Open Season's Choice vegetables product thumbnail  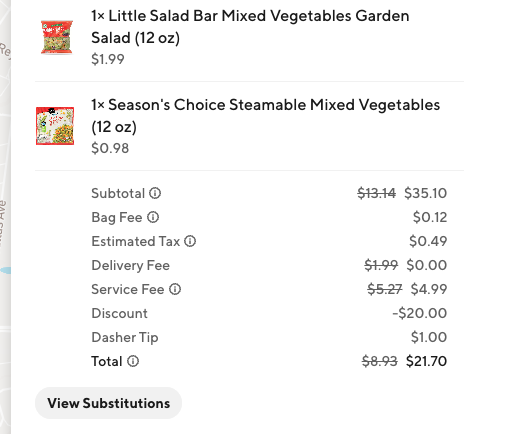coord(55,126)
